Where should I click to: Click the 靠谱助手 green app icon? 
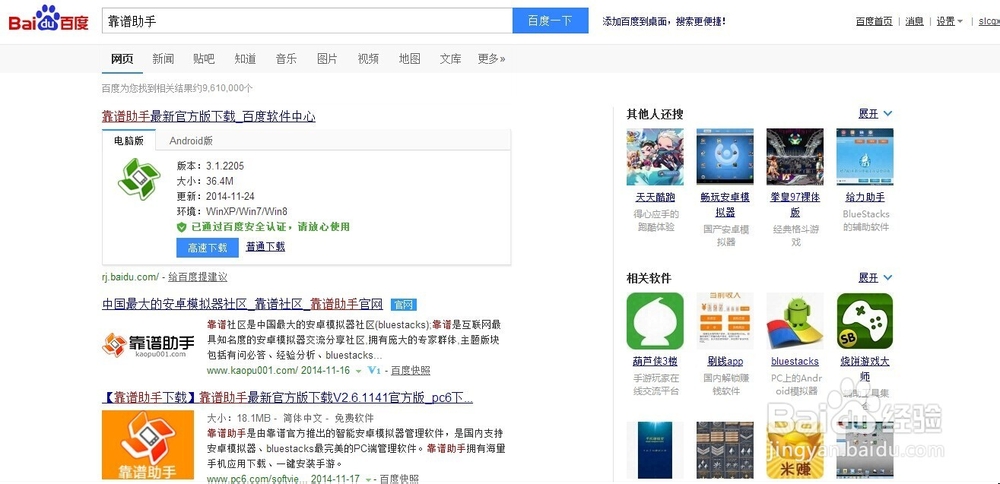[x=139, y=179]
